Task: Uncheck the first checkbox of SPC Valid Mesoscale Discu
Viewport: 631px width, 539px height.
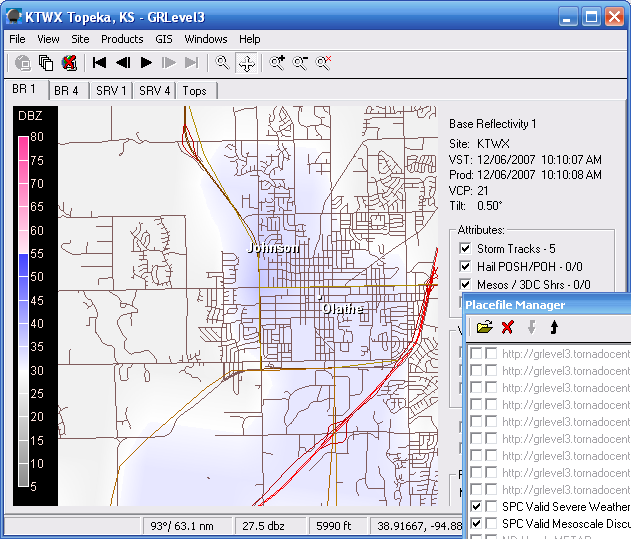Action: 476,523
